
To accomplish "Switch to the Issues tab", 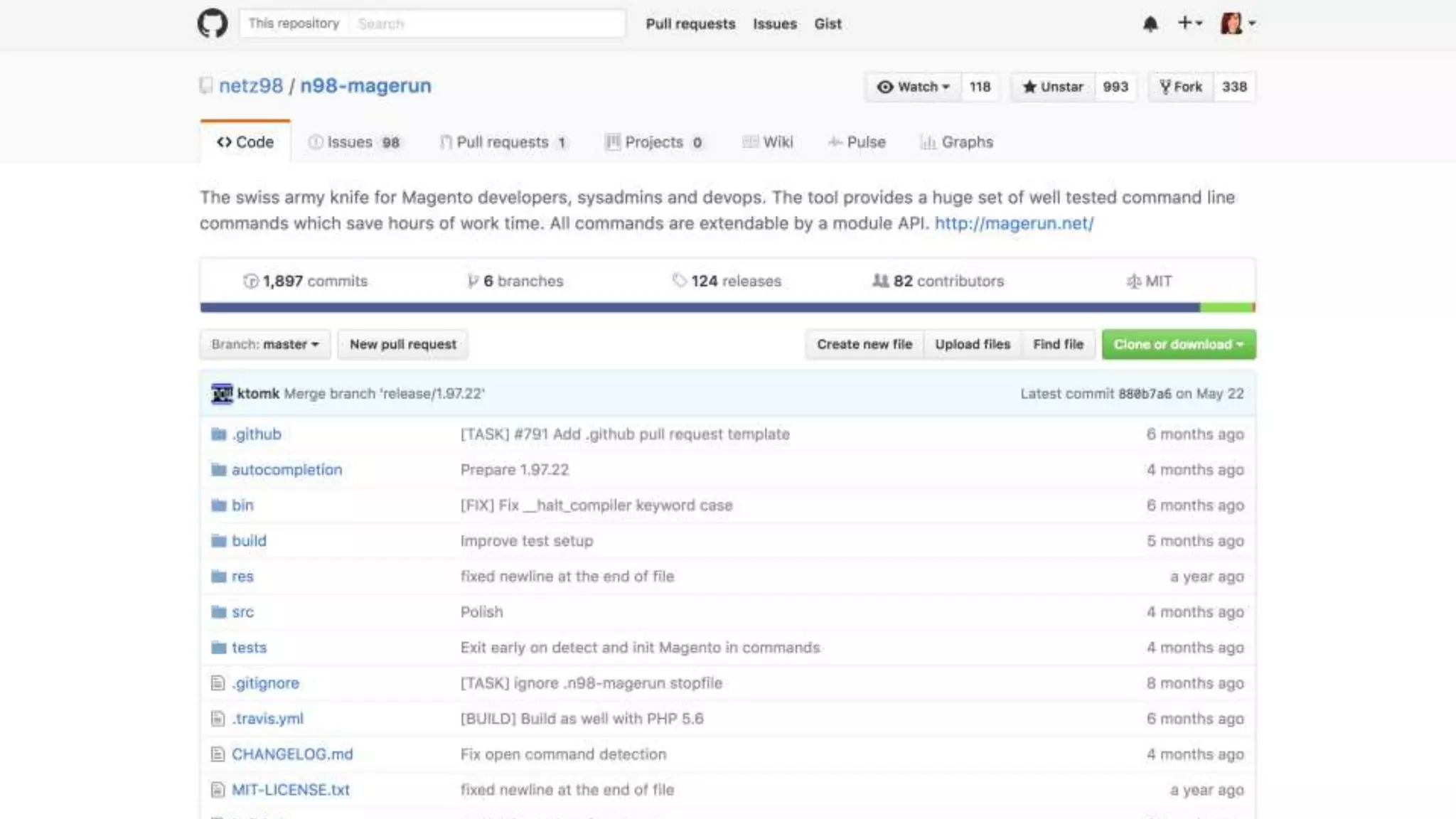I will pos(353,142).
